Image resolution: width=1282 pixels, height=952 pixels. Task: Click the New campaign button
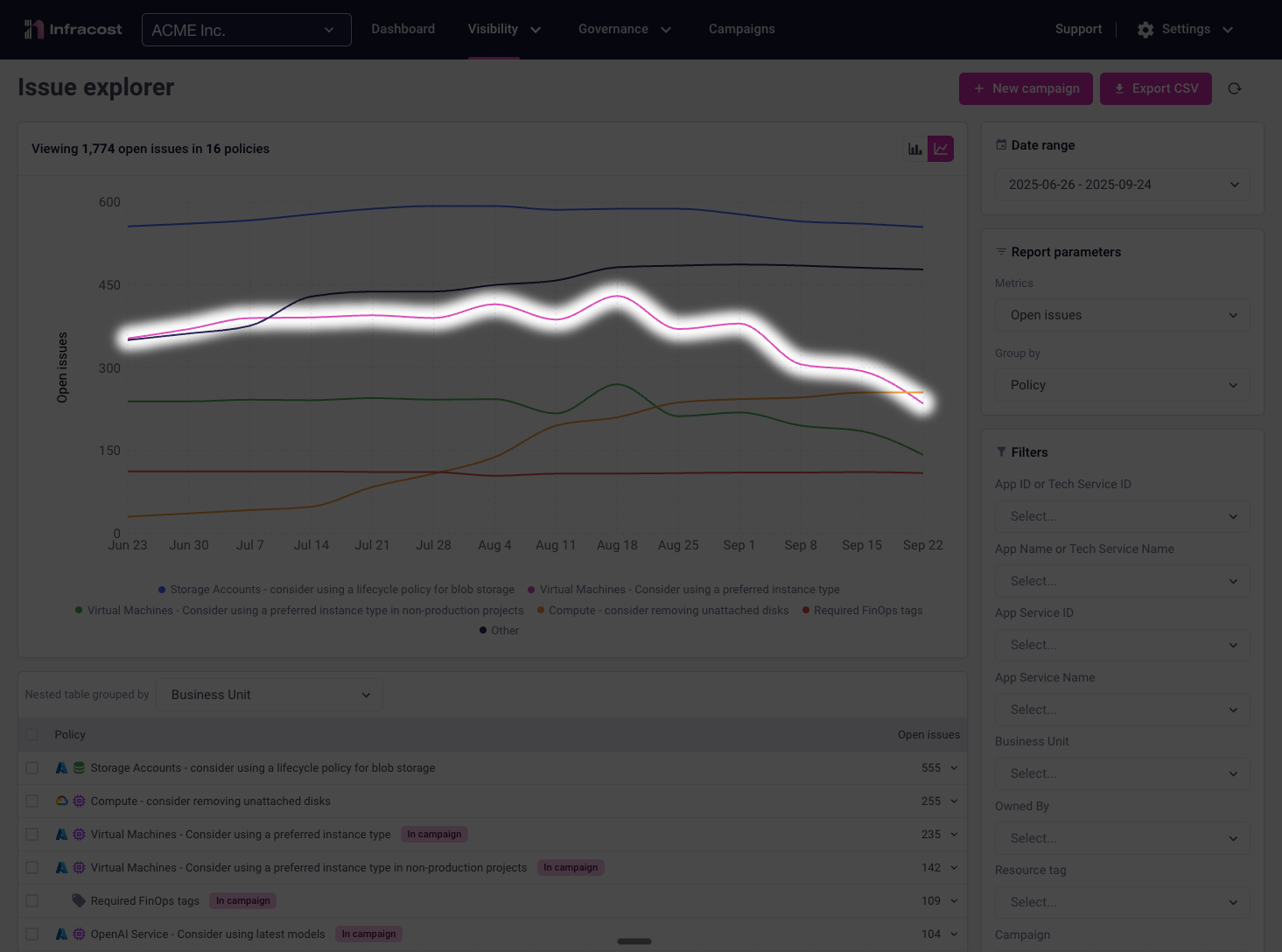[x=1026, y=88]
